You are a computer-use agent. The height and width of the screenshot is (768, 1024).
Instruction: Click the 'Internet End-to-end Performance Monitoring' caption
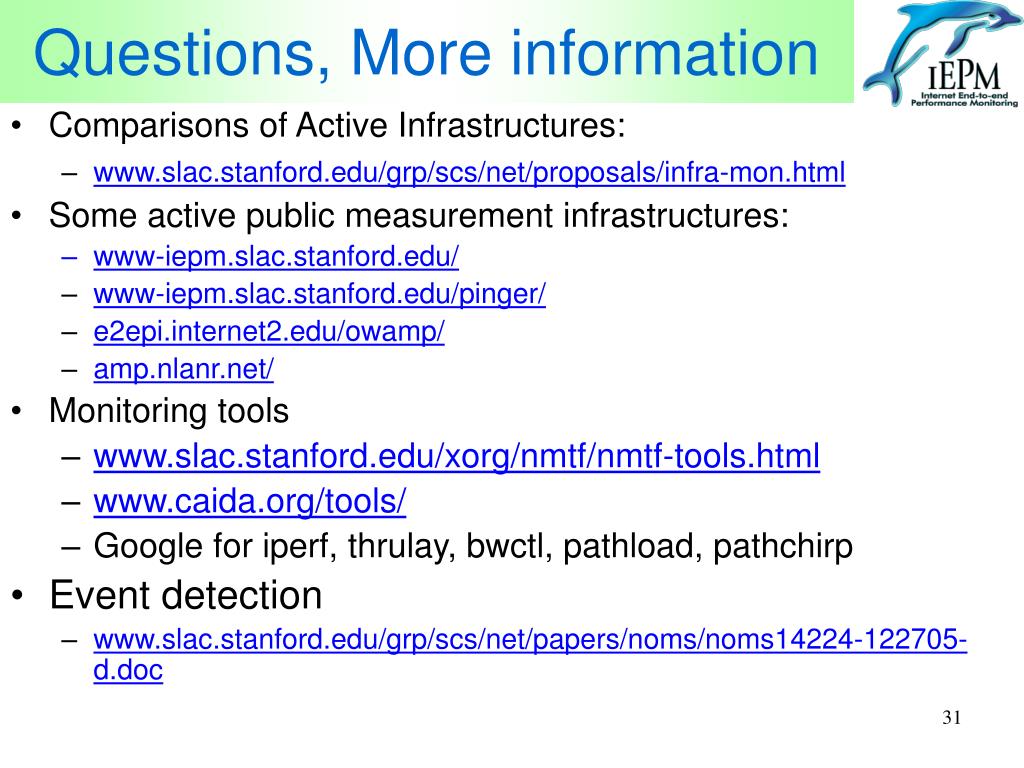click(x=964, y=99)
